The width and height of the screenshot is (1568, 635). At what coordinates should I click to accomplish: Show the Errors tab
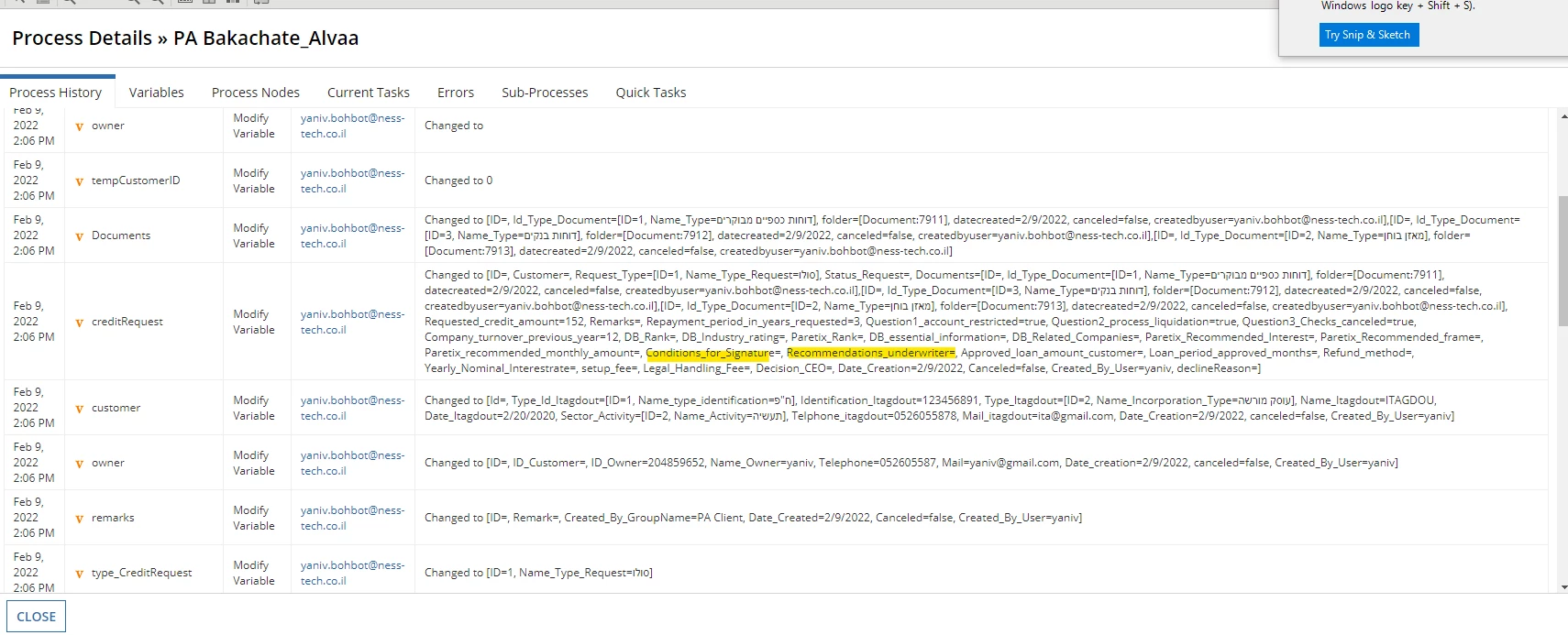[x=456, y=93]
